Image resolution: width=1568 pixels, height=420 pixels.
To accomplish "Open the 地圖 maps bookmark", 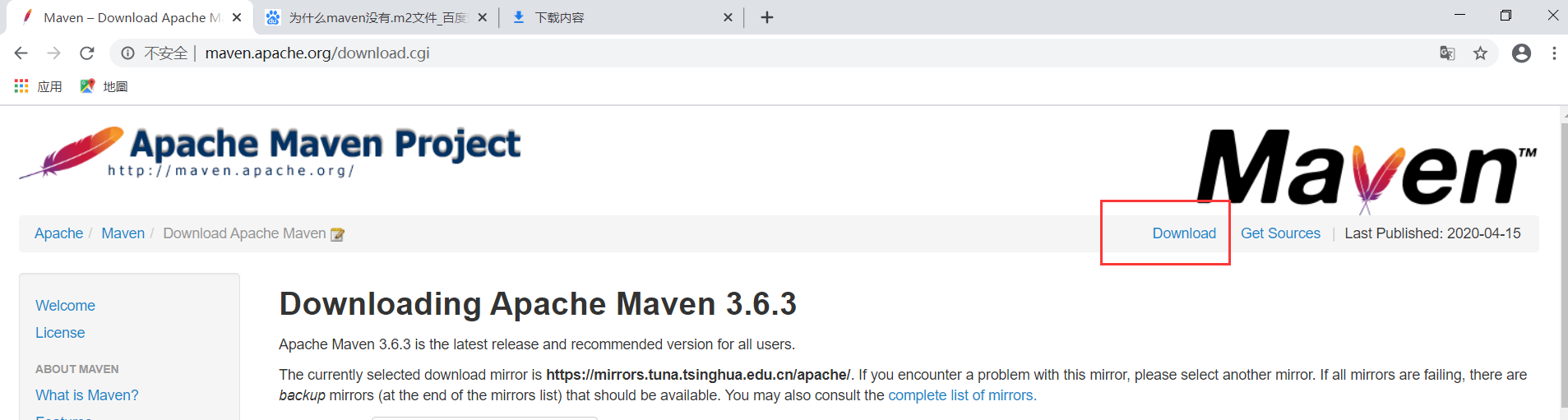I will pos(104,86).
